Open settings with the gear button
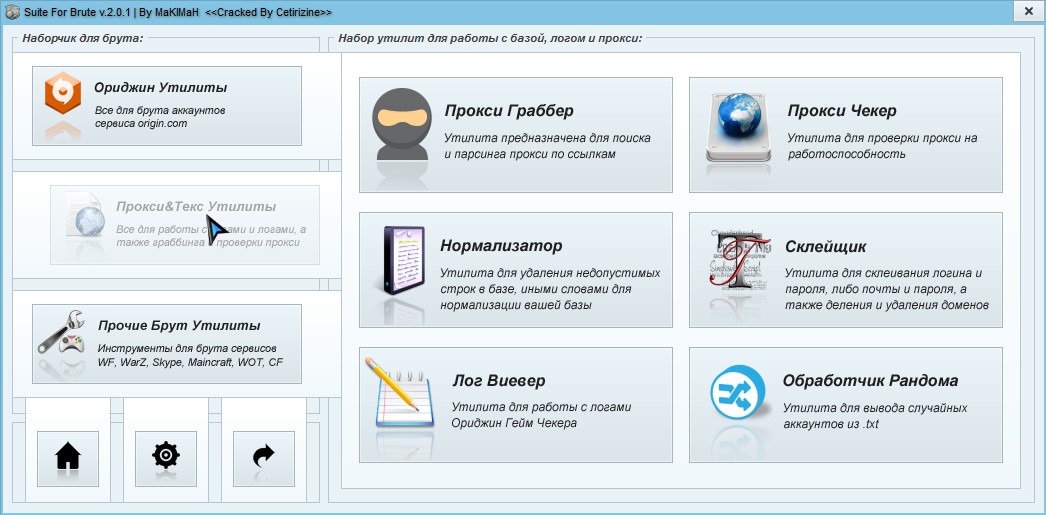1046x515 pixels. 166,458
